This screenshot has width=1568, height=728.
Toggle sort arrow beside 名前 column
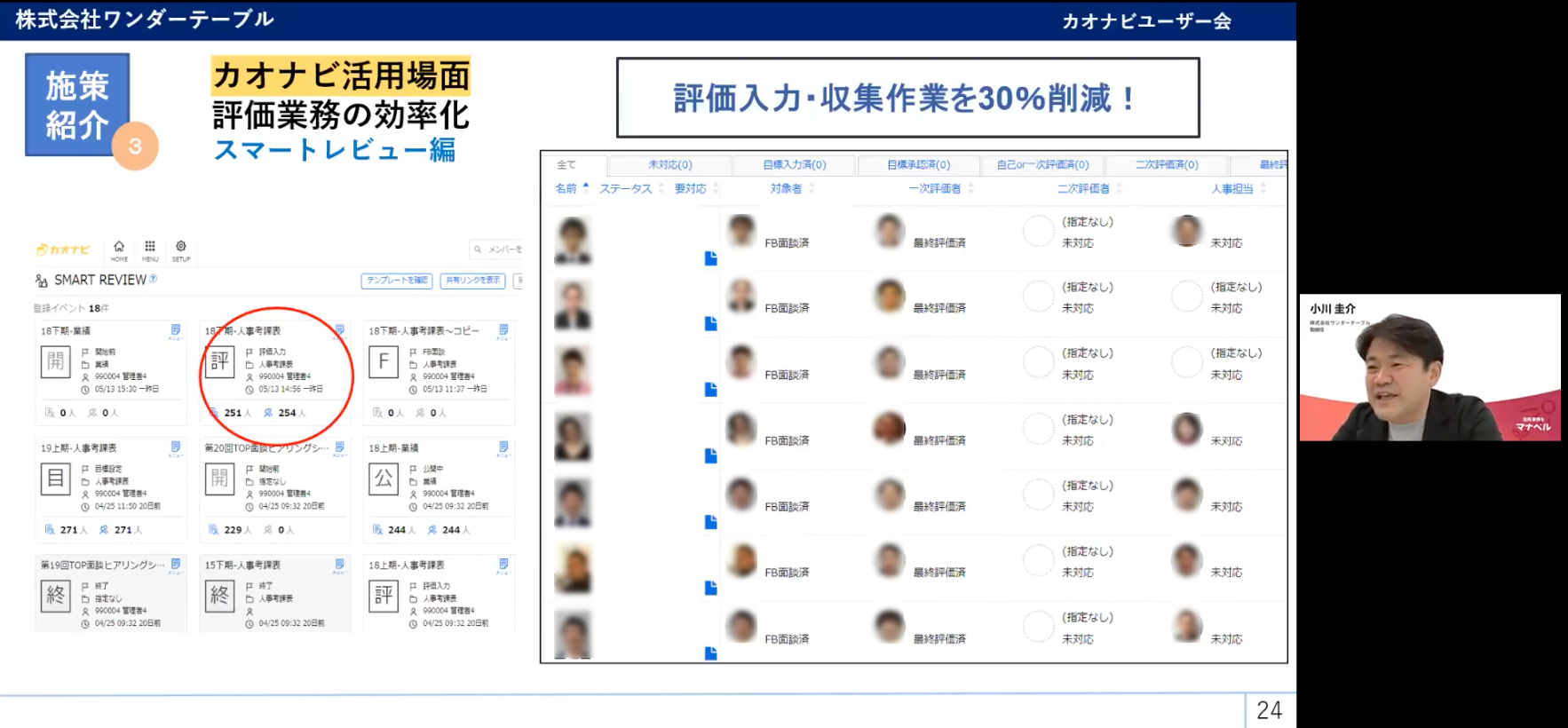(585, 187)
